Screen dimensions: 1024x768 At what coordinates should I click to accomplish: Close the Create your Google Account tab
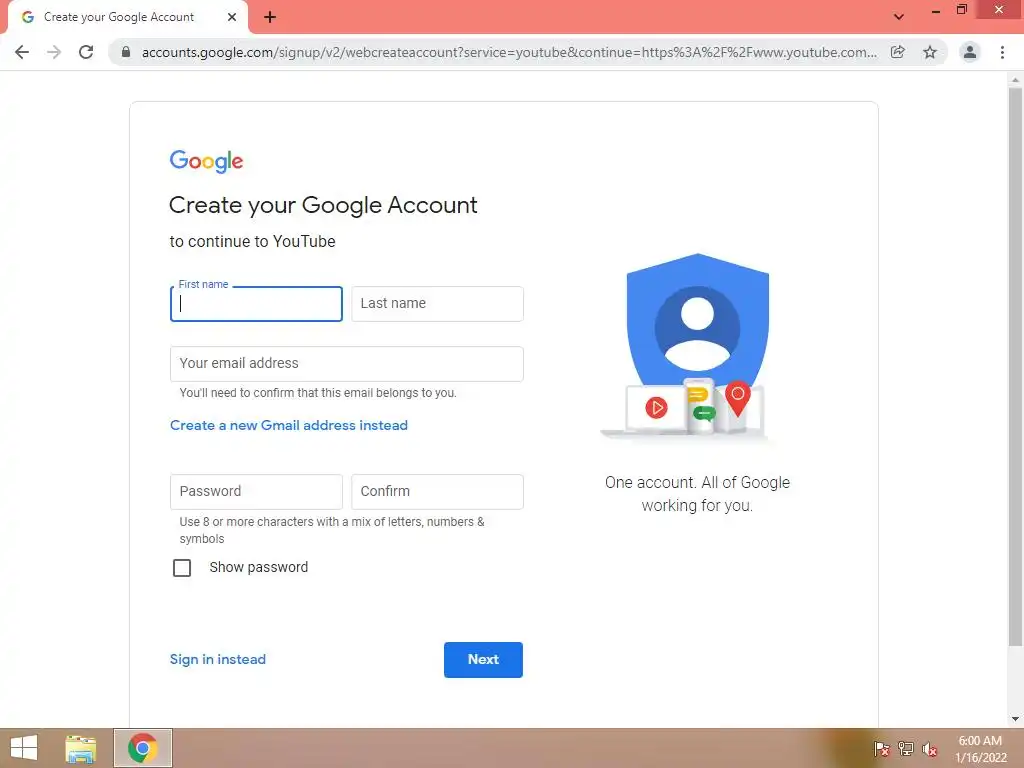(232, 17)
